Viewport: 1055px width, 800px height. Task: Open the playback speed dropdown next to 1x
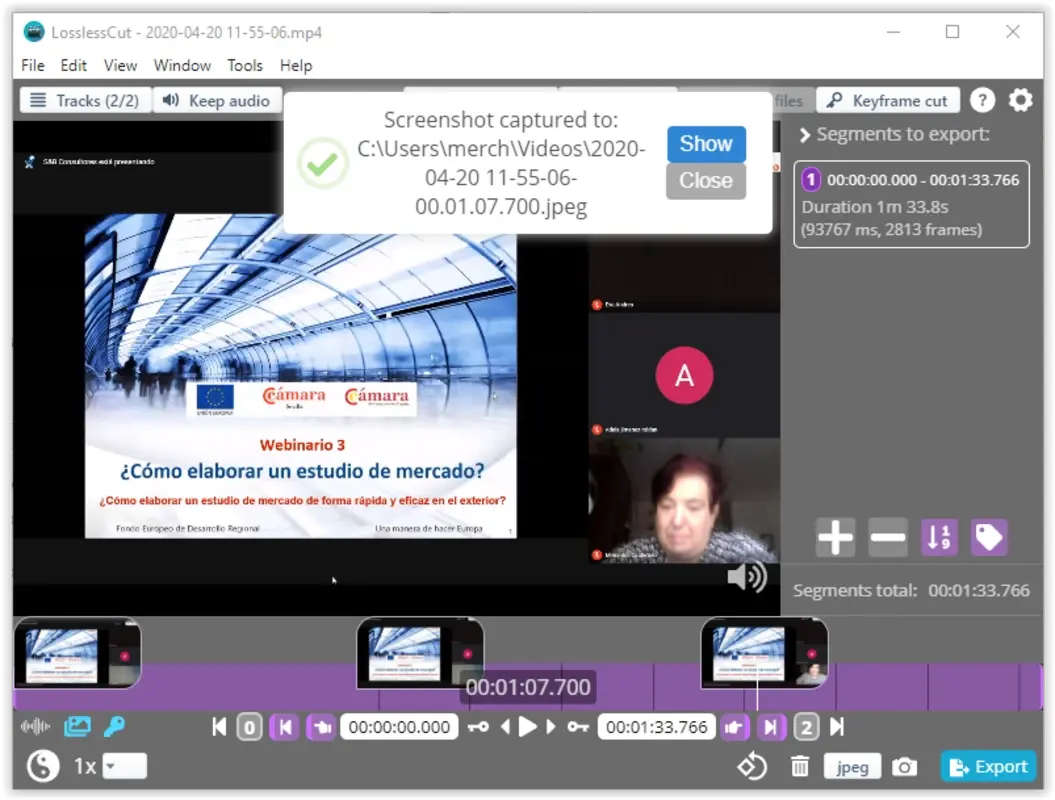click(123, 765)
